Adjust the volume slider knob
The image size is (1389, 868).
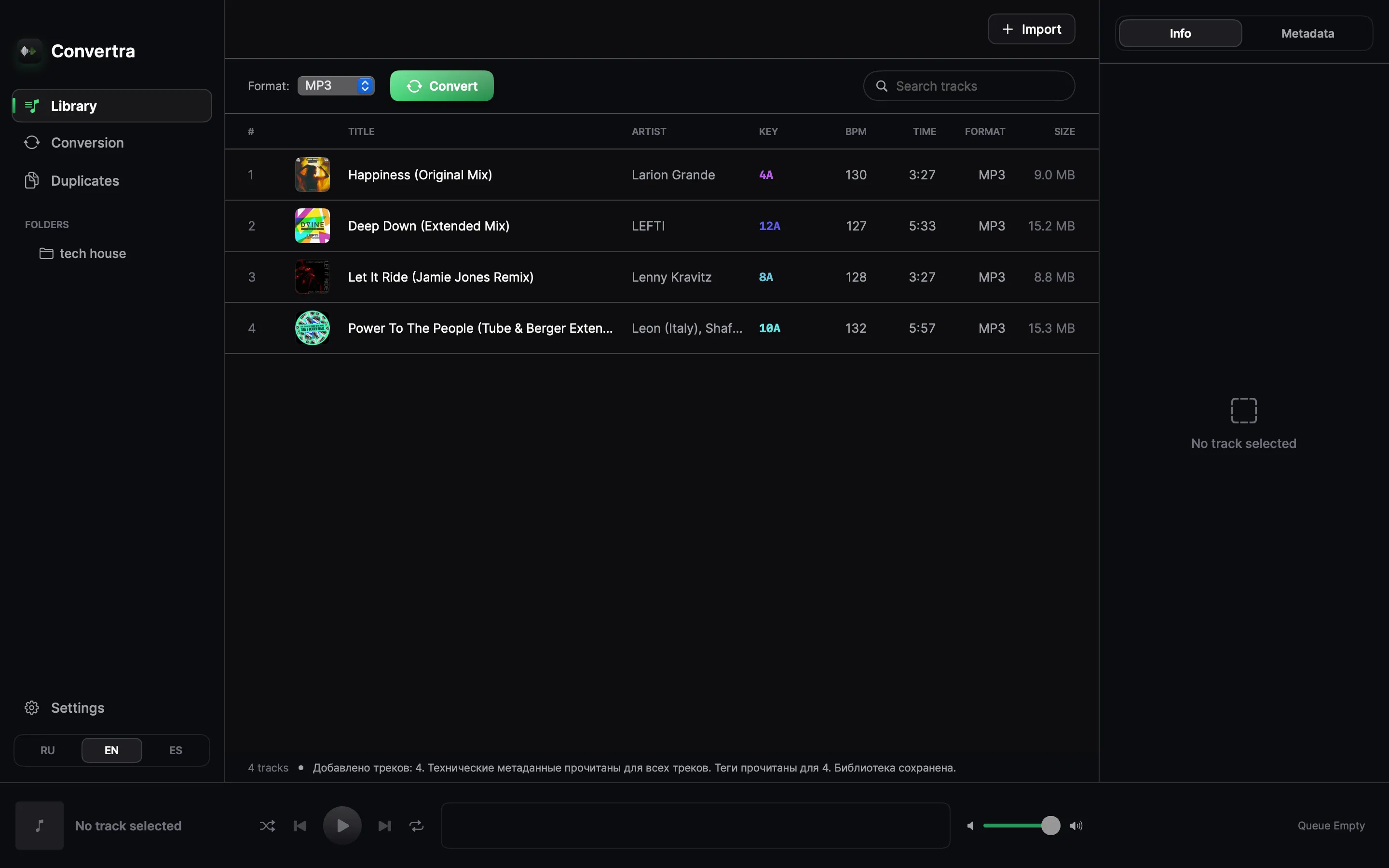click(x=1050, y=826)
